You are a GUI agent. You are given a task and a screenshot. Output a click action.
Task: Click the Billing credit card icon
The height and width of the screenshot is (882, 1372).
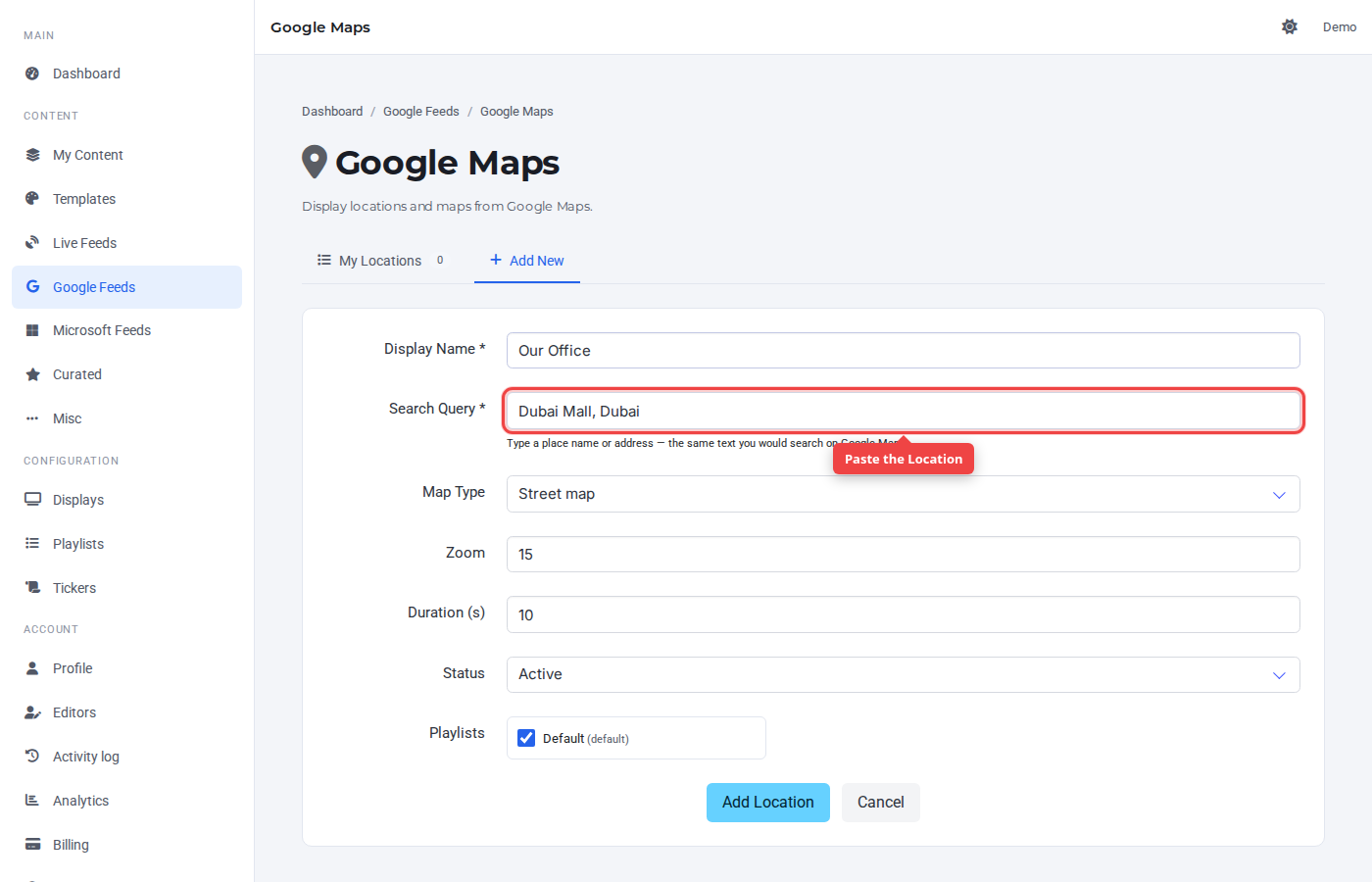tap(32, 845)
